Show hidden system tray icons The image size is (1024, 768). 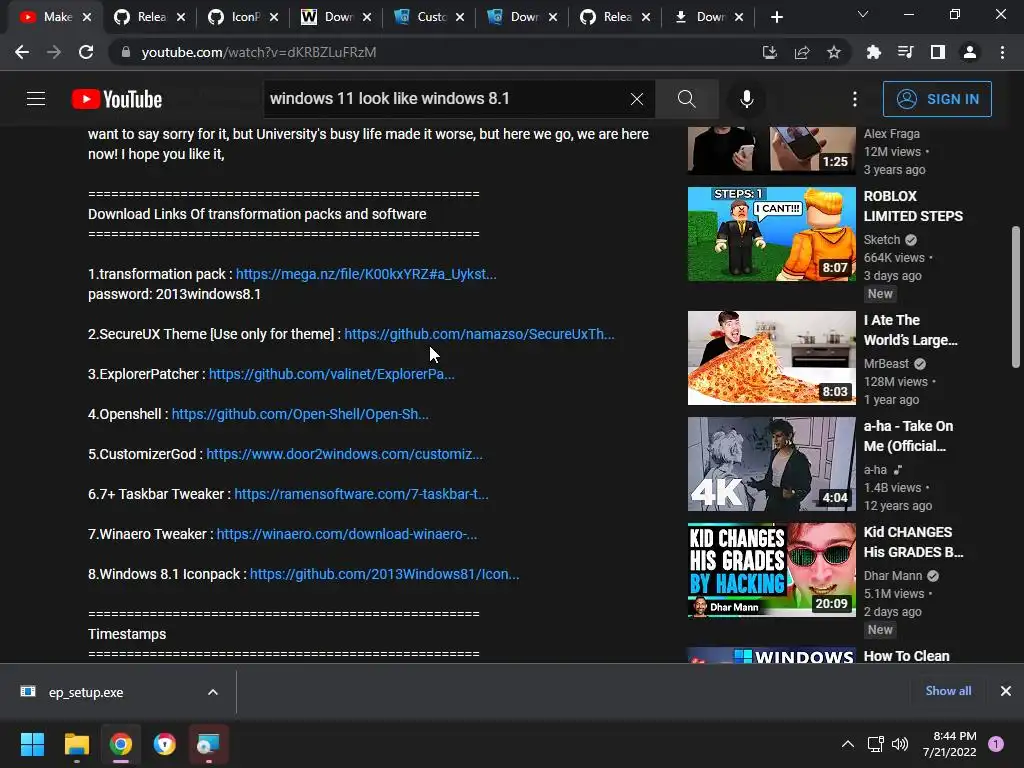coord(848,744)
